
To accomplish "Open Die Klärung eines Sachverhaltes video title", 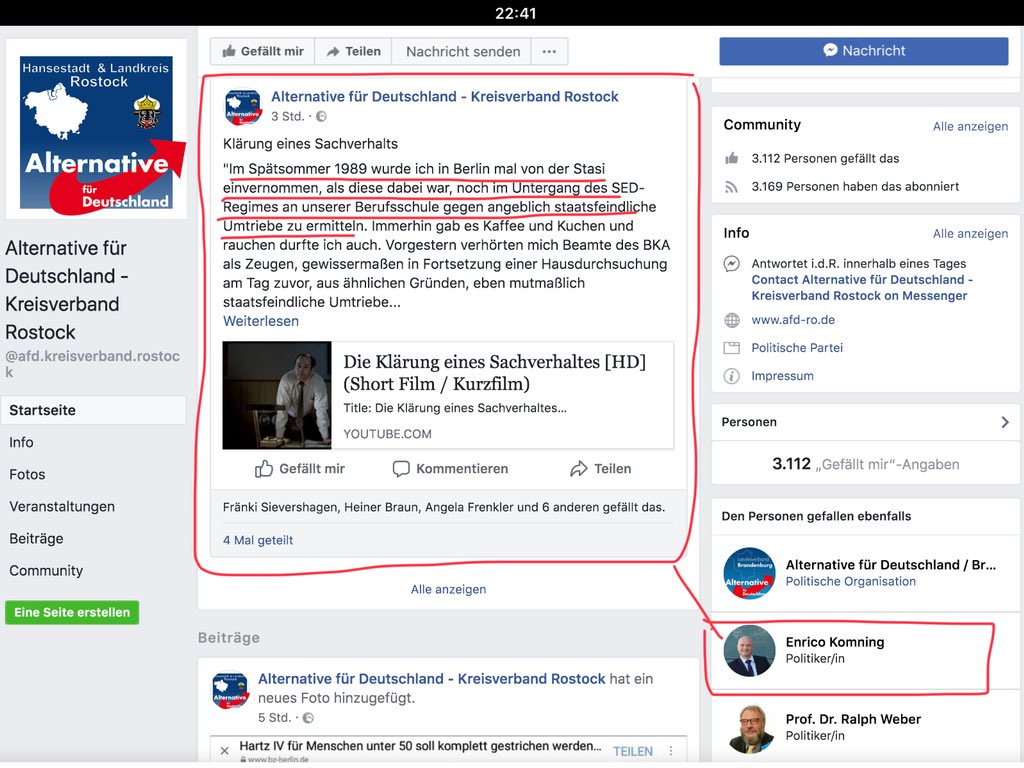I will pyautogui.click(x=494, y=373).
